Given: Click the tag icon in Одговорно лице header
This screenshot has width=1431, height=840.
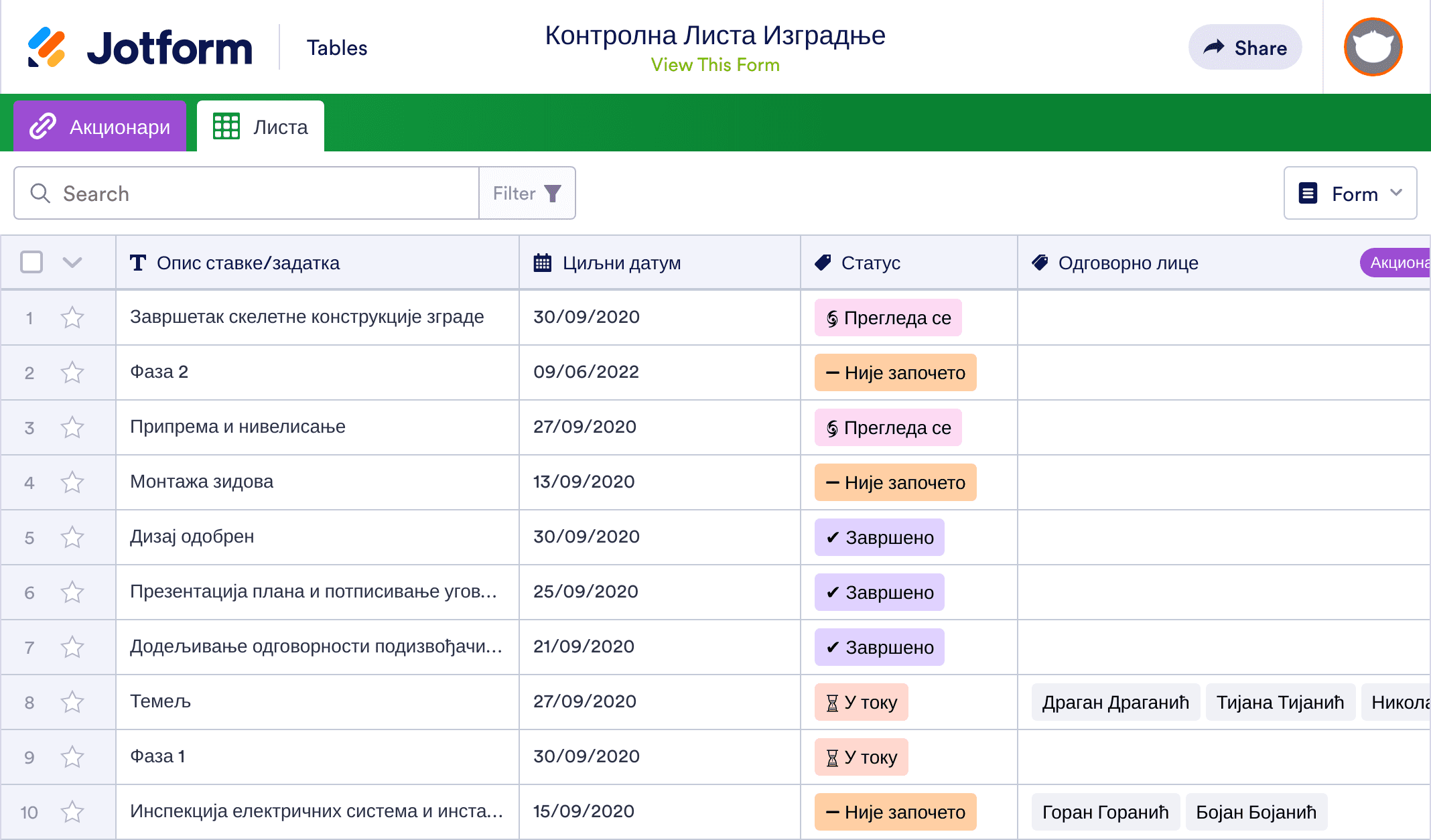Looking at the screenshot, I should 1040,262.
